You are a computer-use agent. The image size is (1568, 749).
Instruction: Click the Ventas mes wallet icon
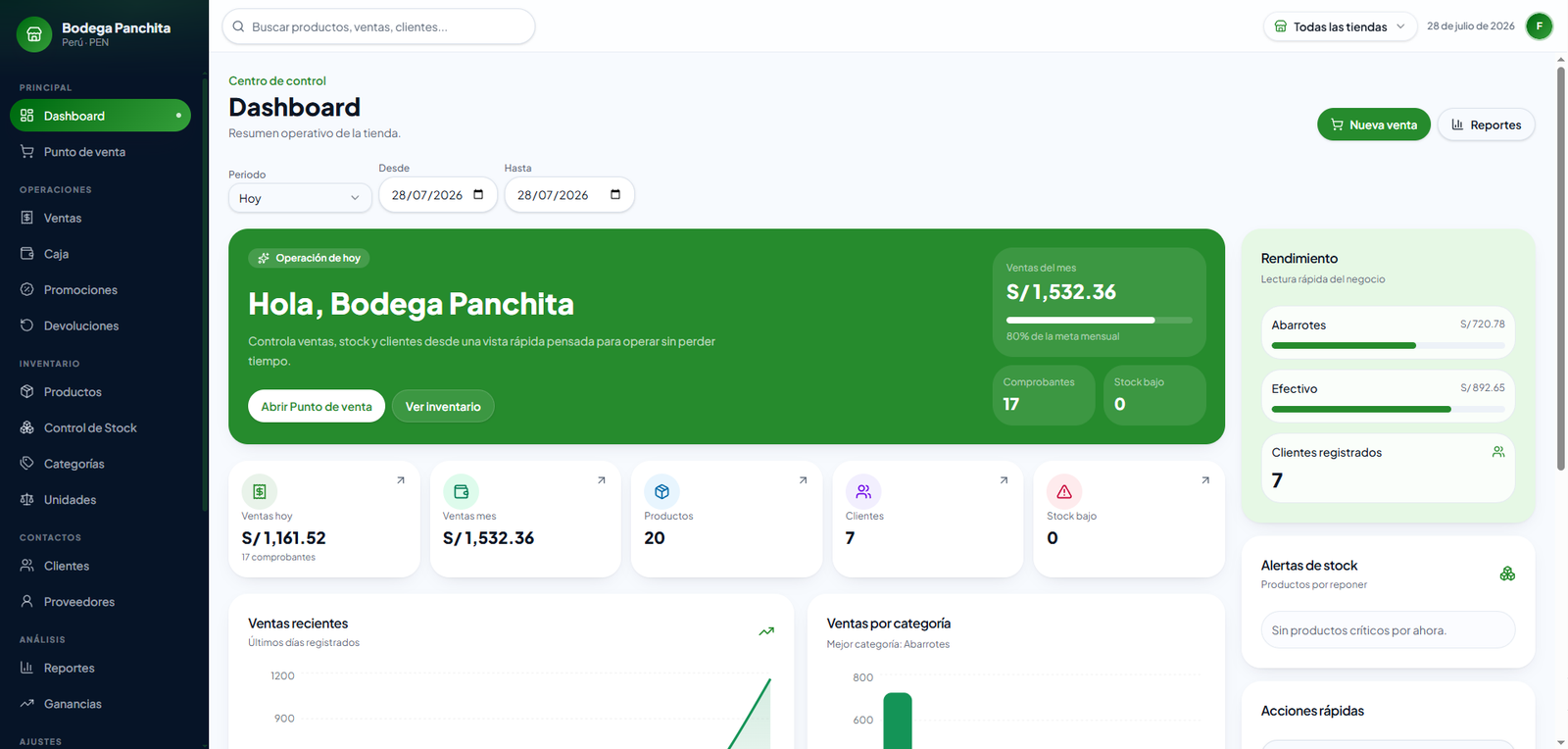point(461,491)
